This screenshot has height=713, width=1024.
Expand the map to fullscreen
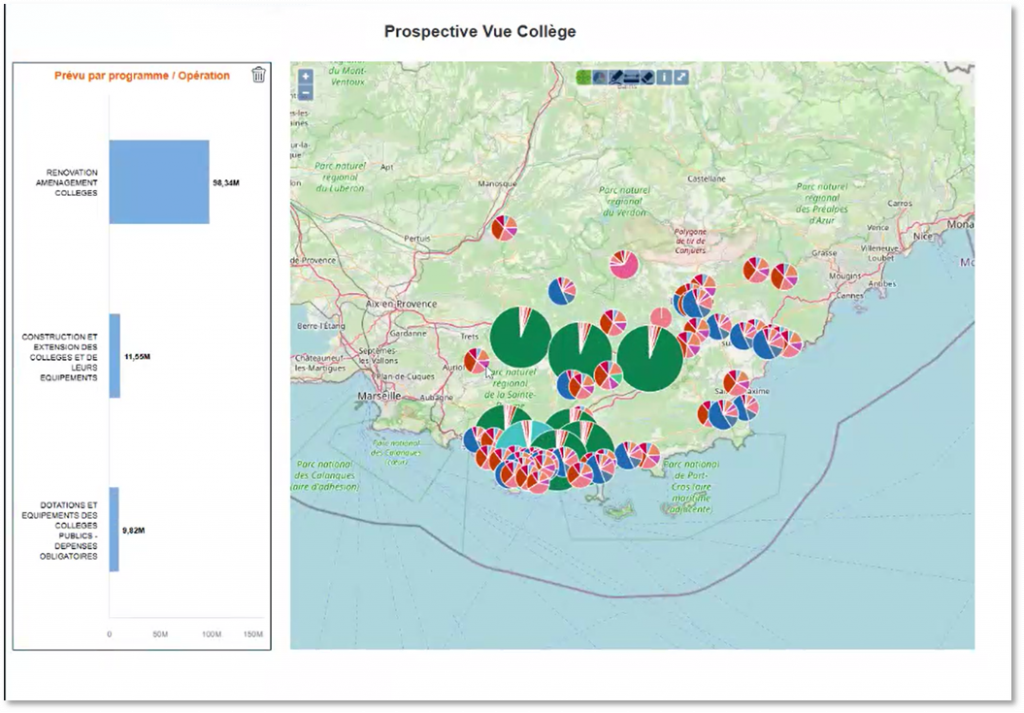pyautogui.click(x=681, y=77)
